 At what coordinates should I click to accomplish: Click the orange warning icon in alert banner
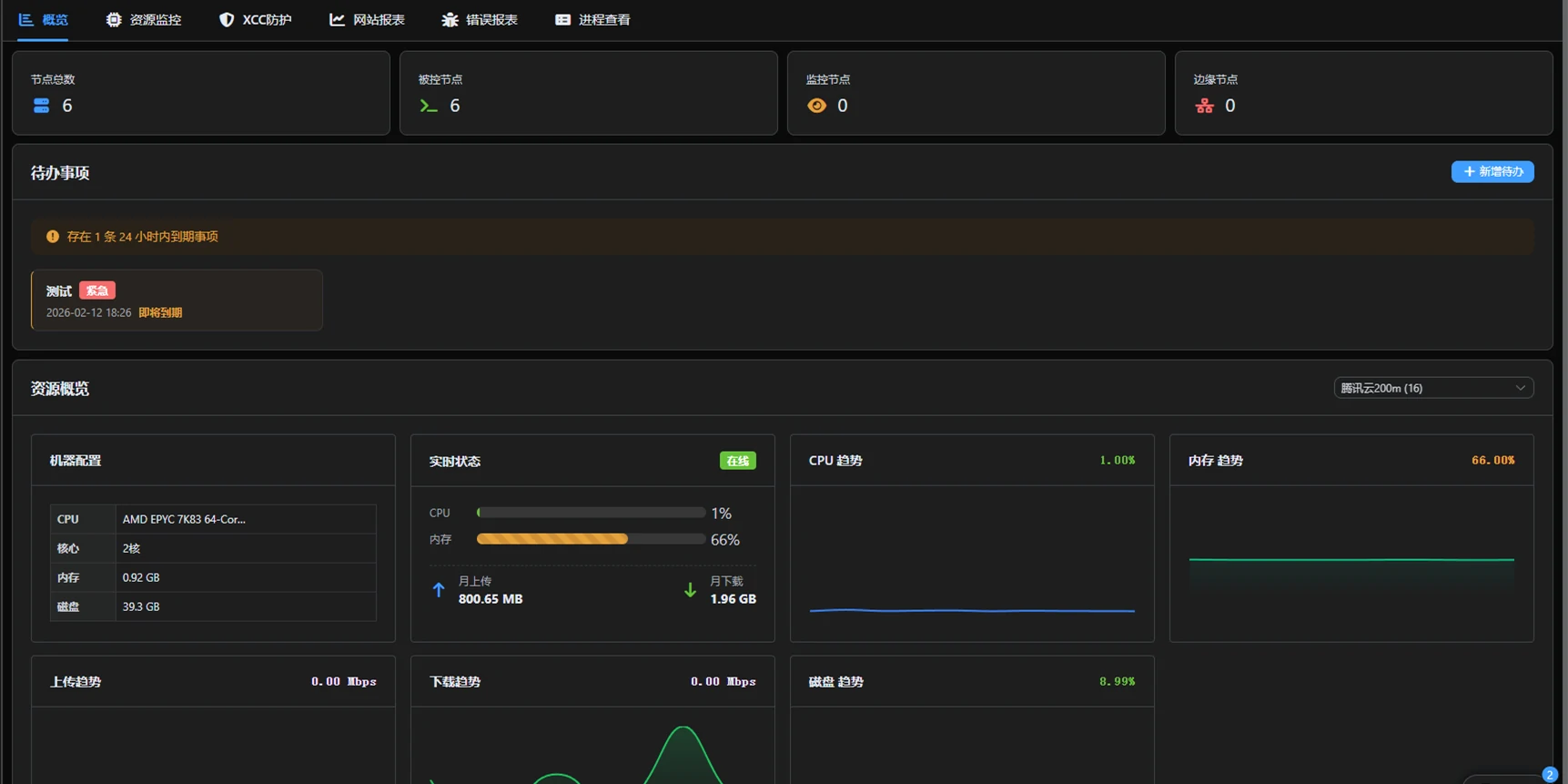coord(53,237)
